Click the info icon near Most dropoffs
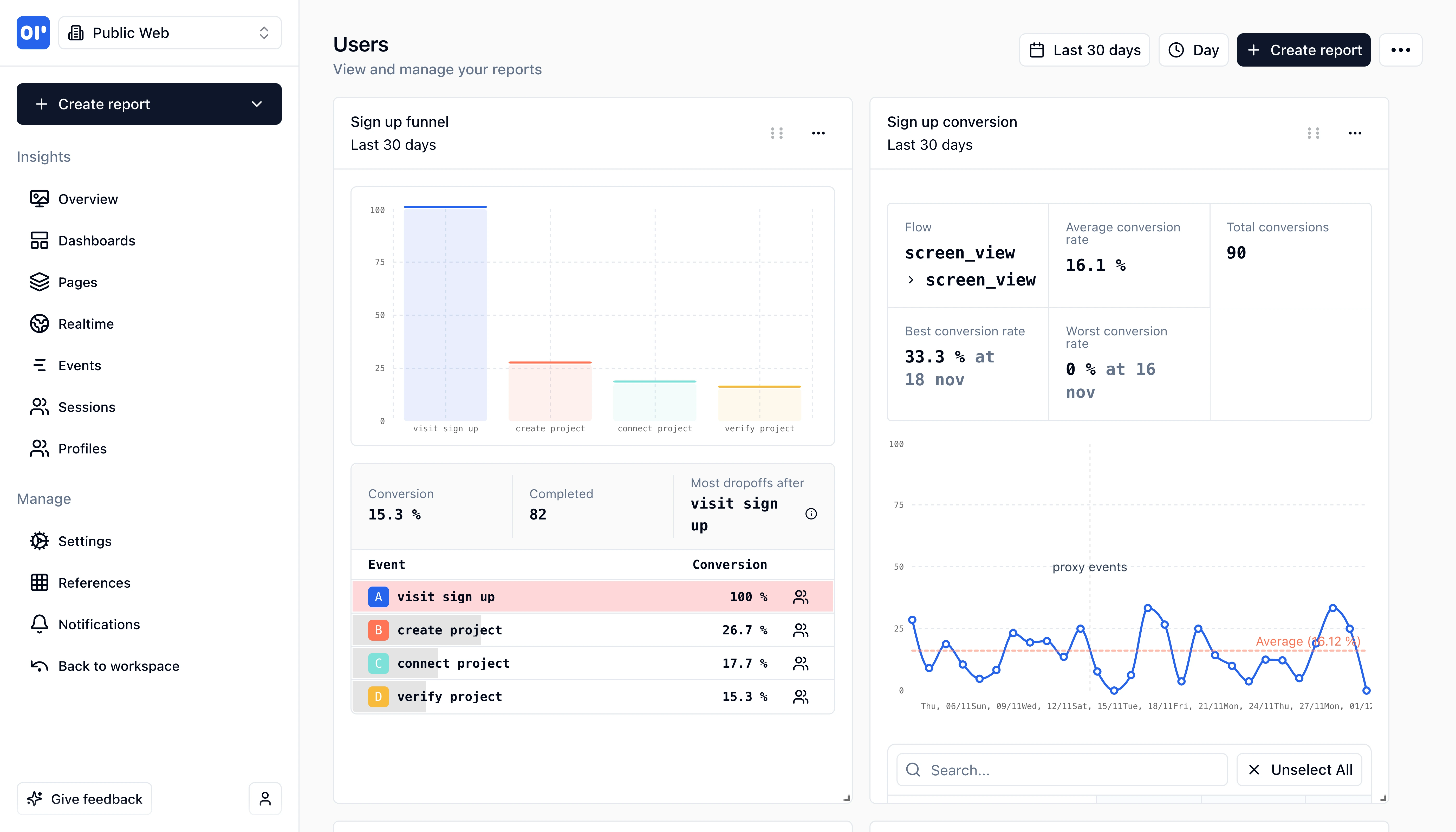 [812, 514]
